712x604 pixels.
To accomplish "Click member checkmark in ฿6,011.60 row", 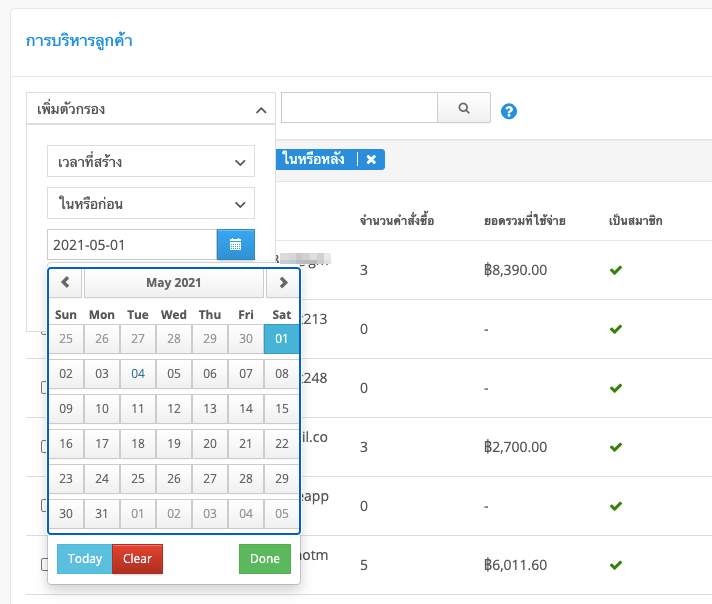I will click(x=616, y=565).
